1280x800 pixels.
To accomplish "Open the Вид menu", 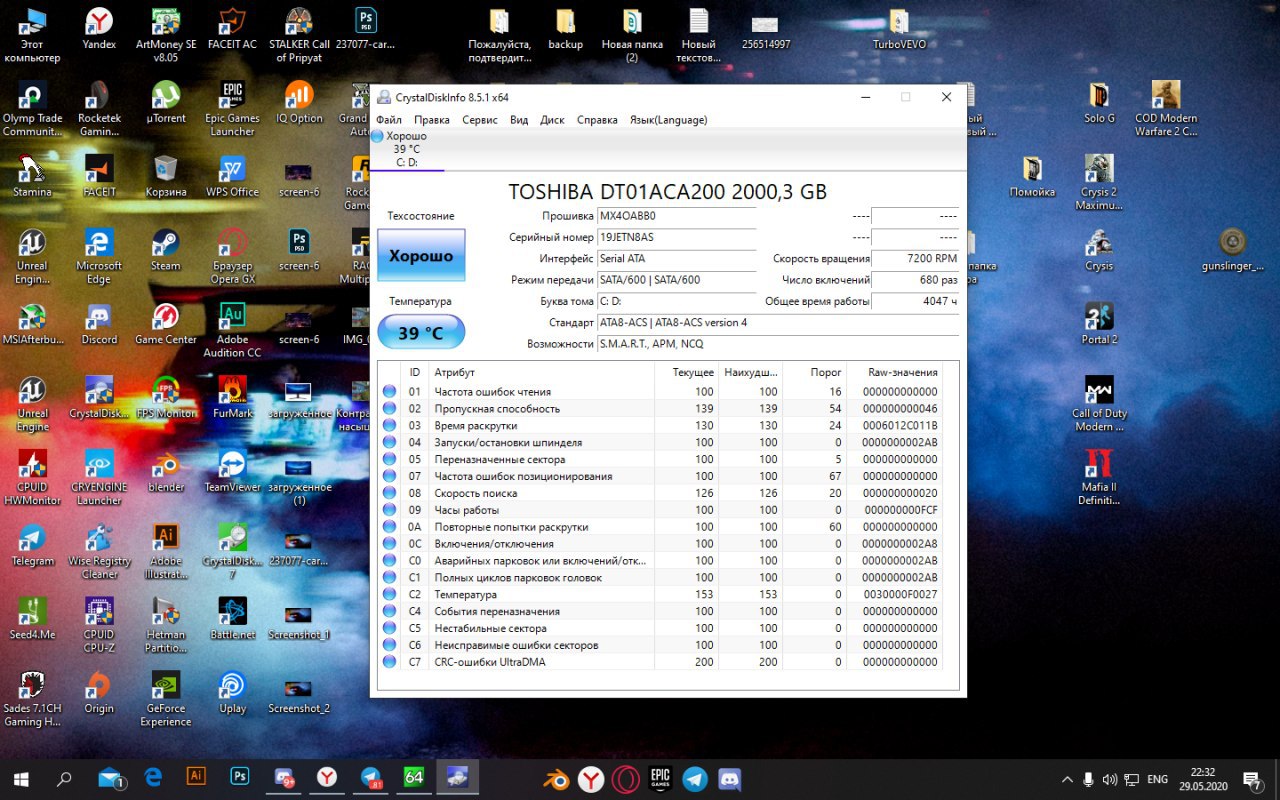I will [x=519, y=119].
